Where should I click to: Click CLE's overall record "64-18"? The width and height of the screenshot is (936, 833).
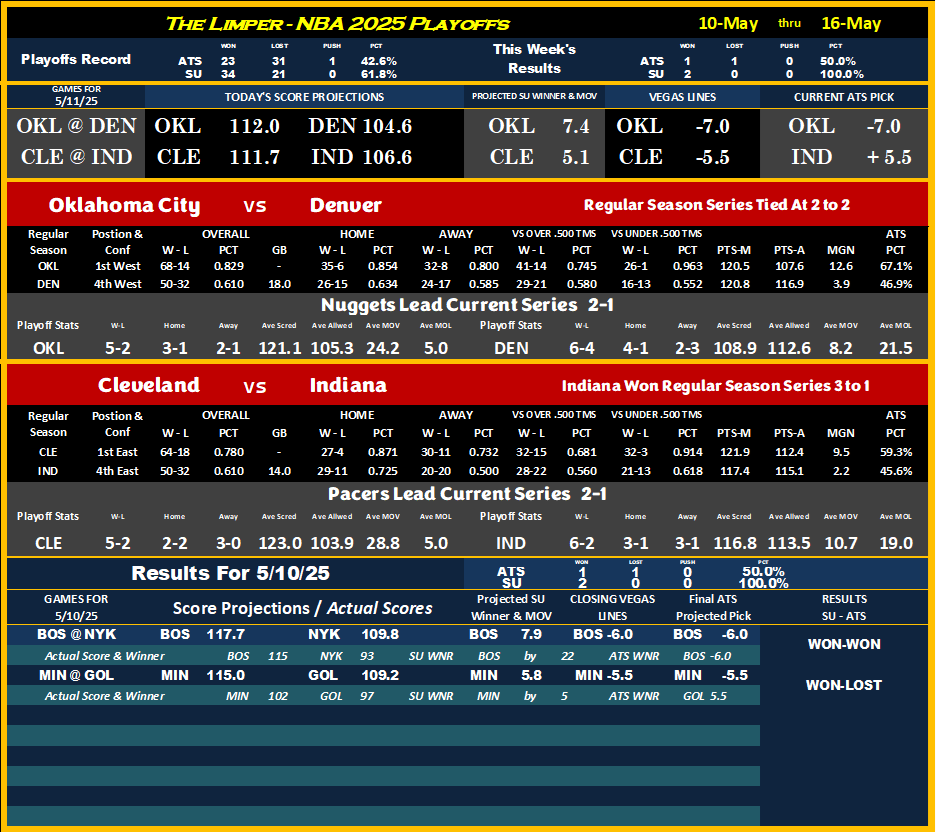coord(175,452)
